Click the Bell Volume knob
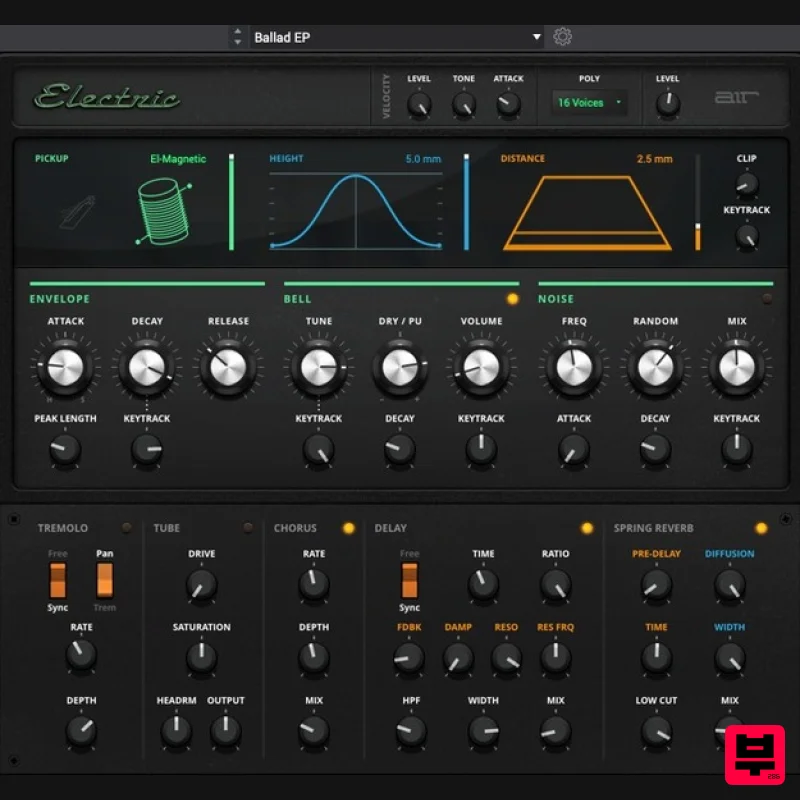 (481, 367)
